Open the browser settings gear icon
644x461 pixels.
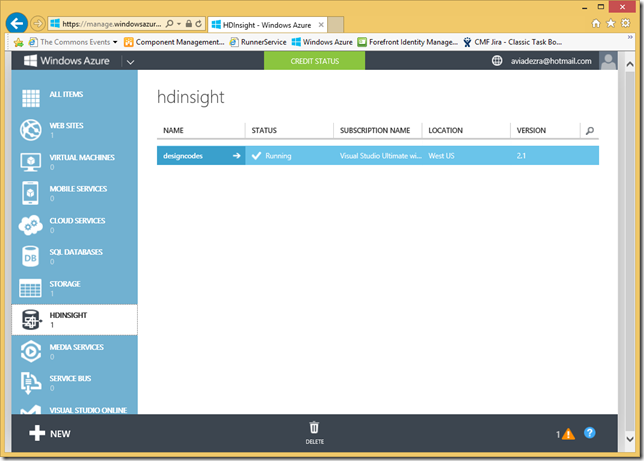coord(626,23)
